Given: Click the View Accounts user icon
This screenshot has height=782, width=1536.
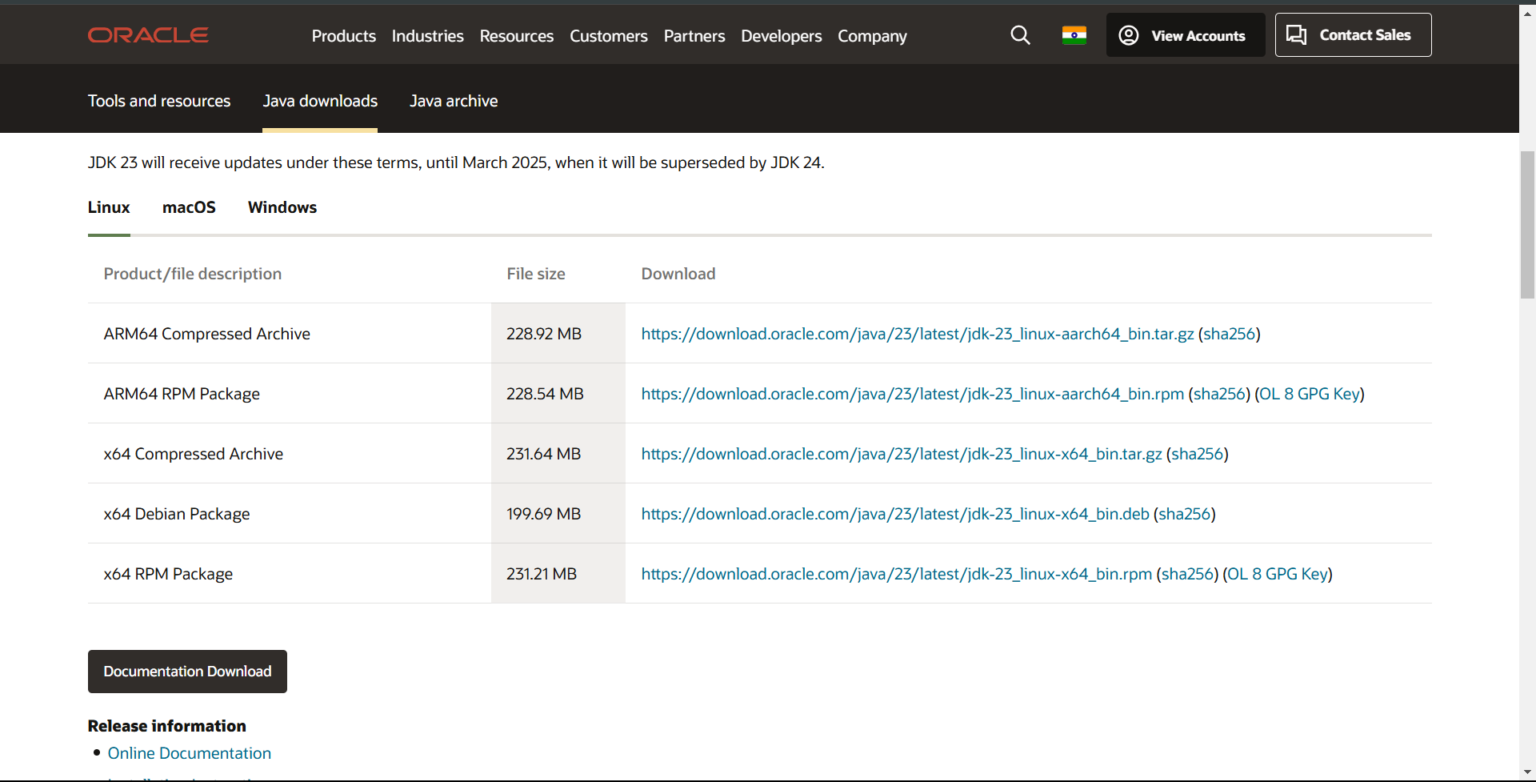Looking at the screenshot, I should [x=1129, y=35].
